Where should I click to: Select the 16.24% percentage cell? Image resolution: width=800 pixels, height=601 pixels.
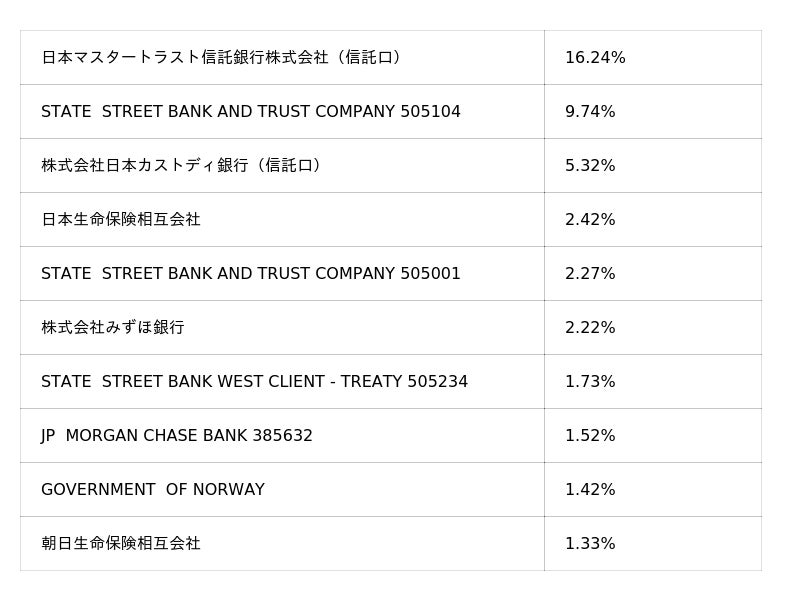tap(595, 58)
